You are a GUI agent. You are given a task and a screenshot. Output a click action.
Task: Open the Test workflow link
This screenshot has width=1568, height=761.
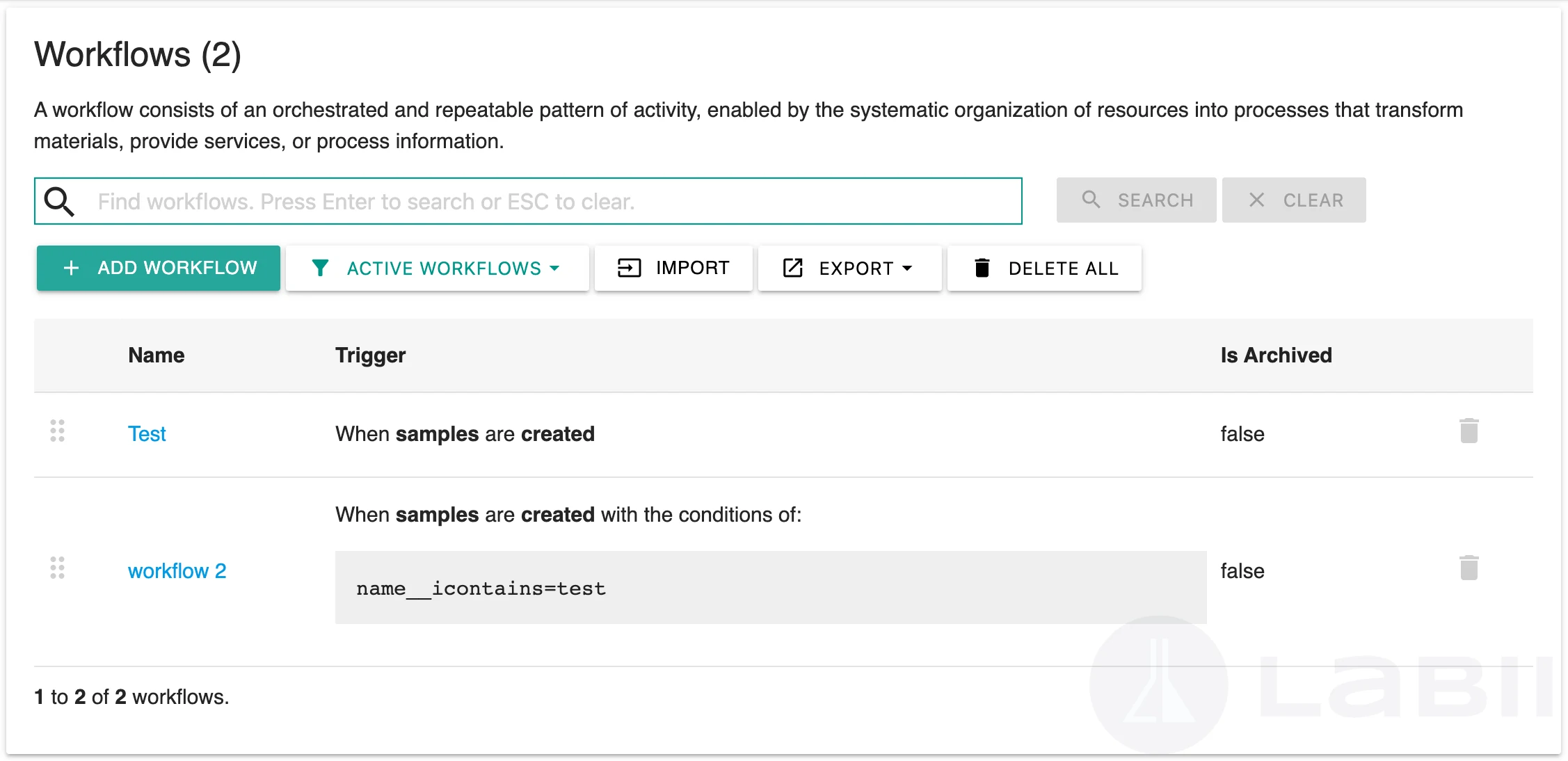[x=147, y=434]
